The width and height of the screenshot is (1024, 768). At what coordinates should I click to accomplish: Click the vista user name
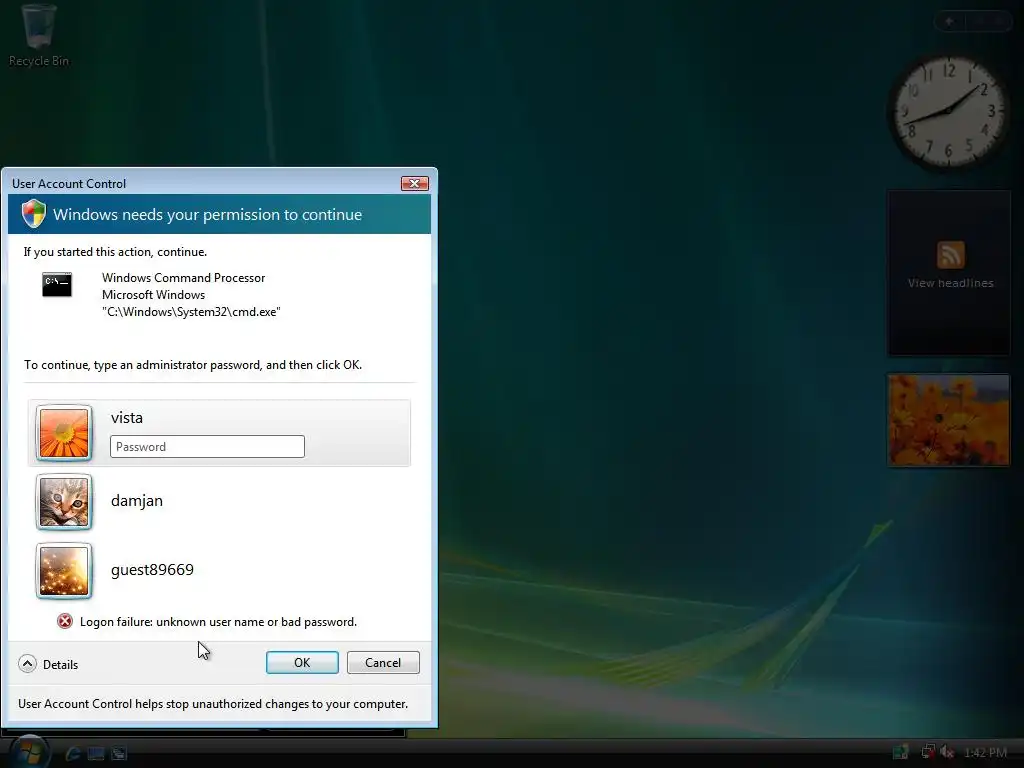(x=127, y=418)
